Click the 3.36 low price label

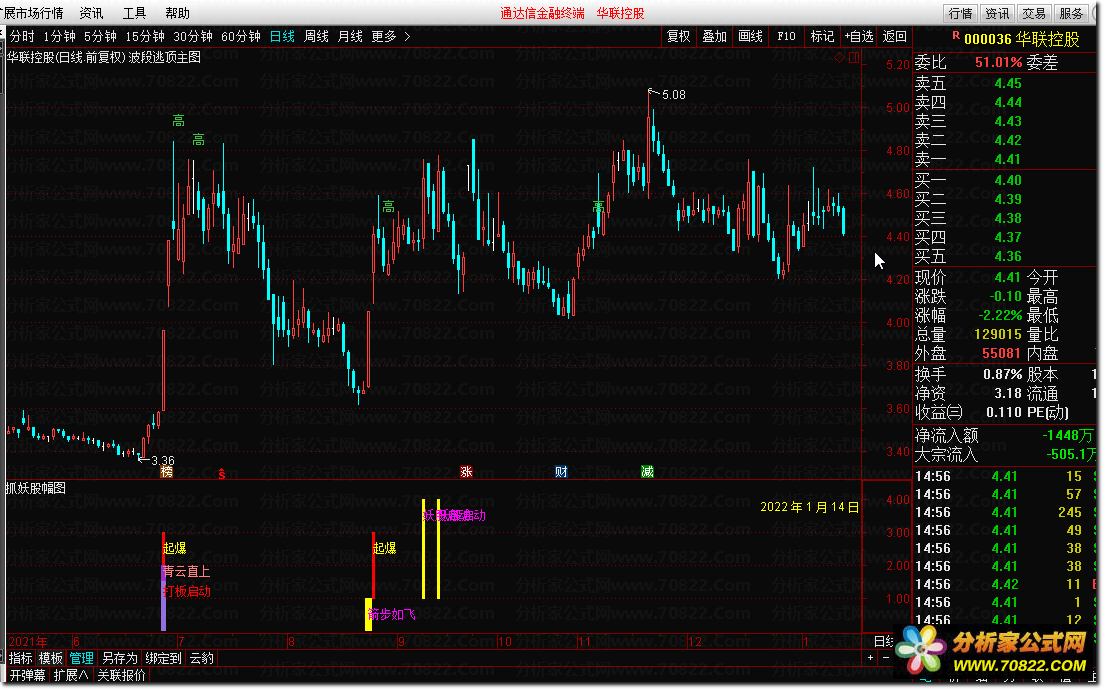(163, 461)
